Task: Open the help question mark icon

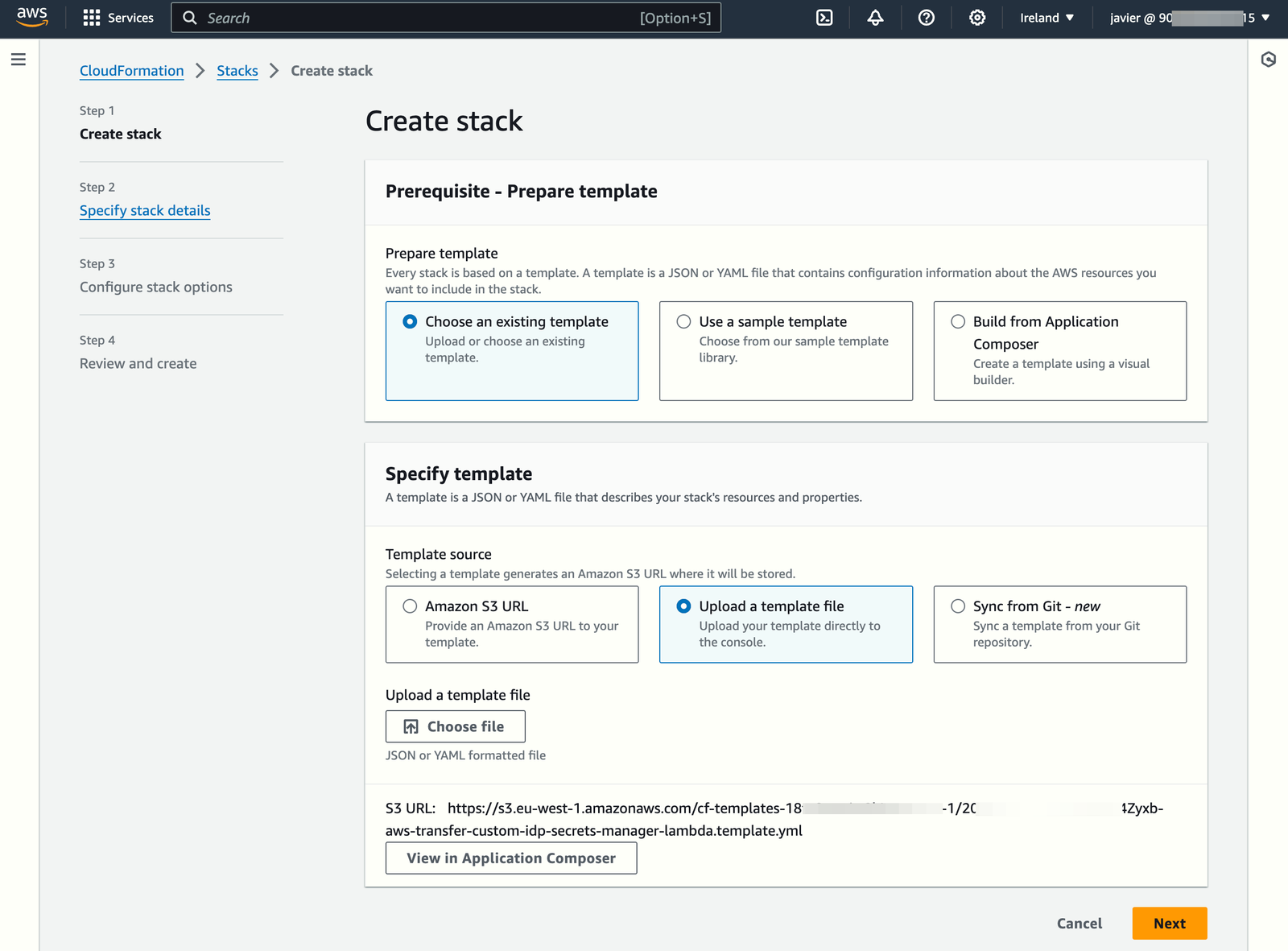Action: [926, 18]
